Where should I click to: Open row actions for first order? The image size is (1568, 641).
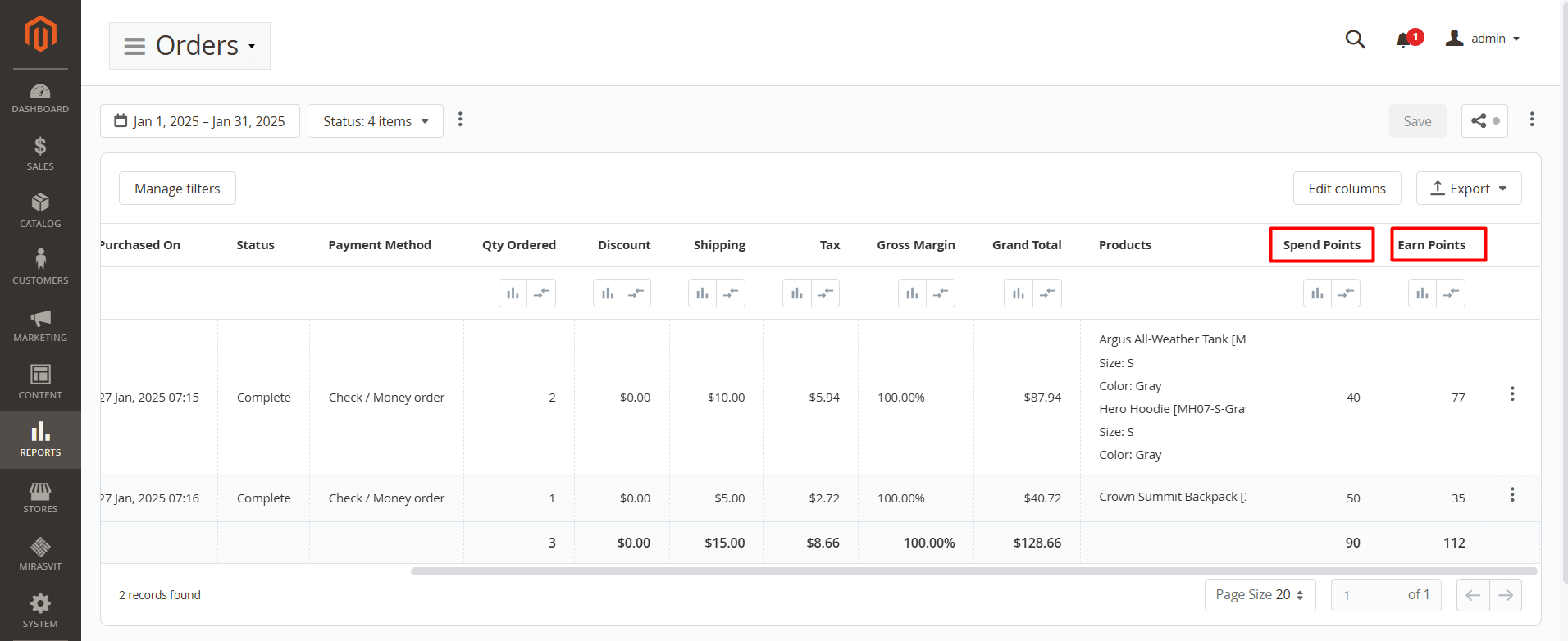coord(1511,394)
